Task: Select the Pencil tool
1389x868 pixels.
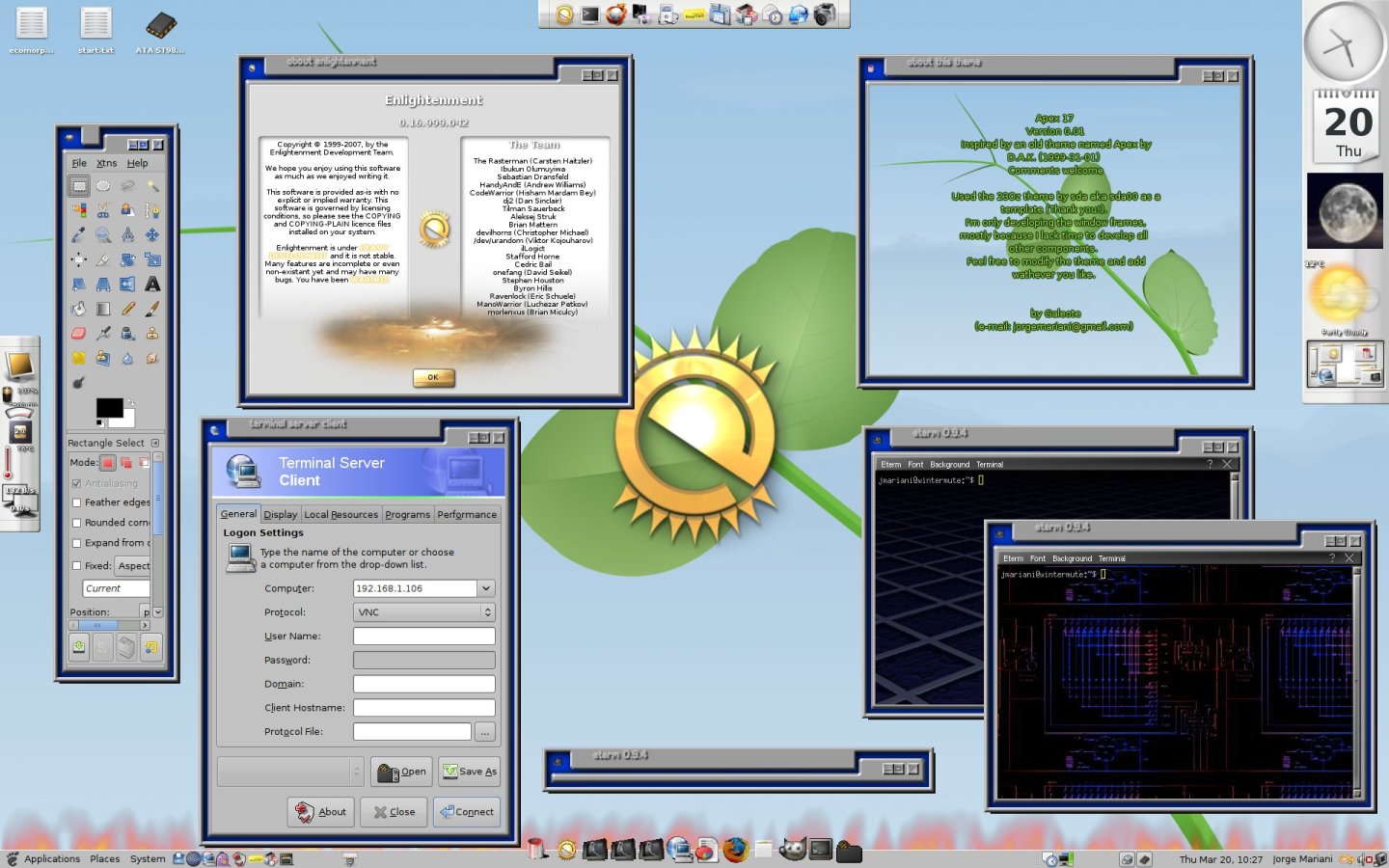Action: pyautogui.click(x=127, y=309)
